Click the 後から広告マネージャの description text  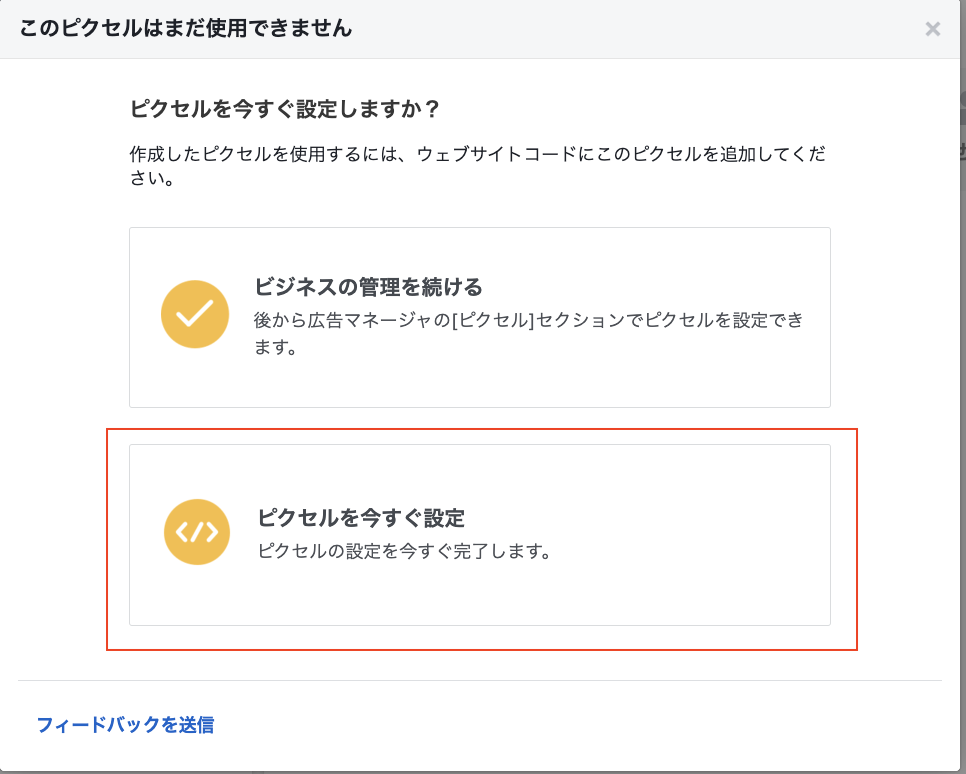click(529, 333)
